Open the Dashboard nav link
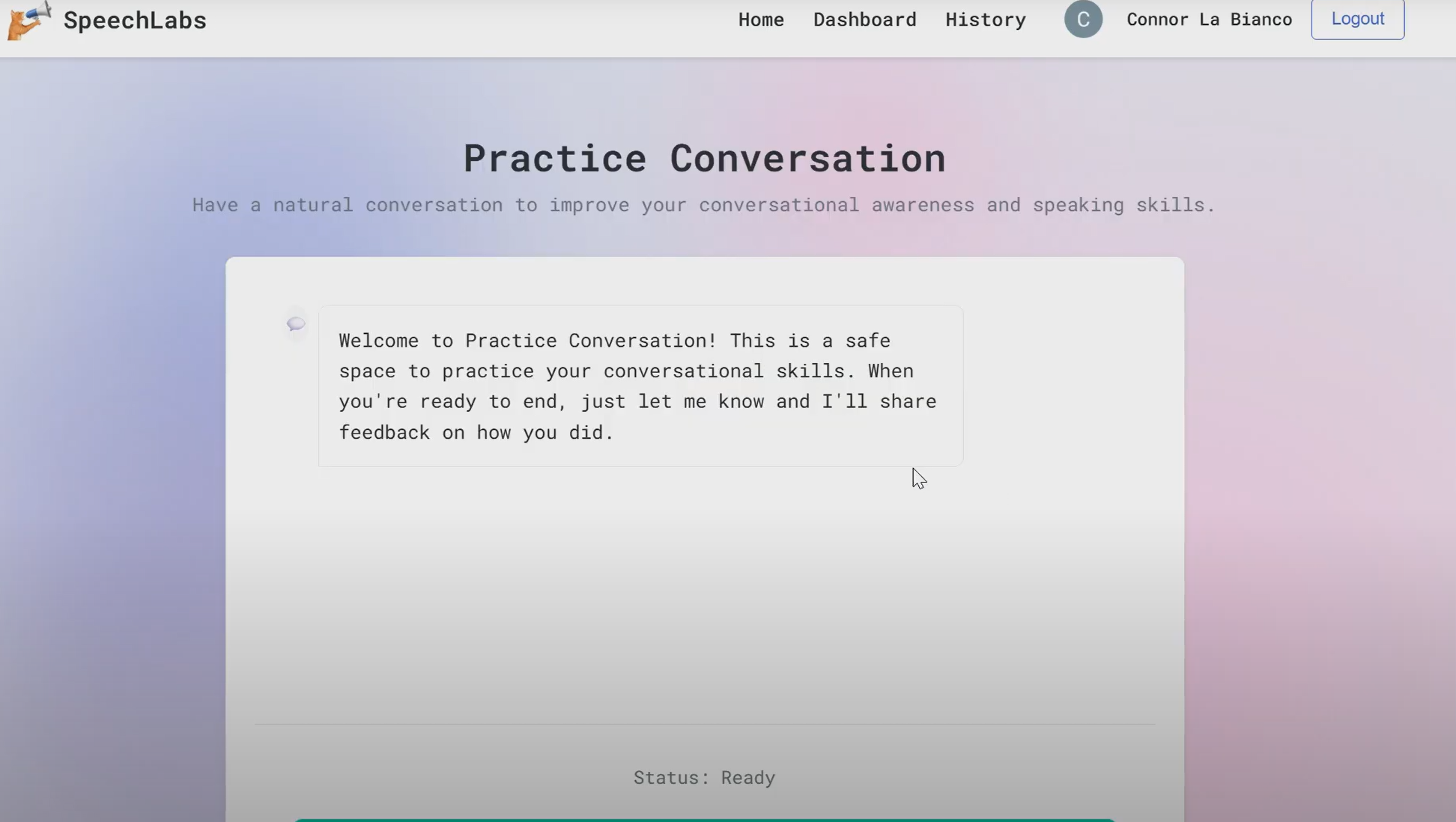 [864, 19]
